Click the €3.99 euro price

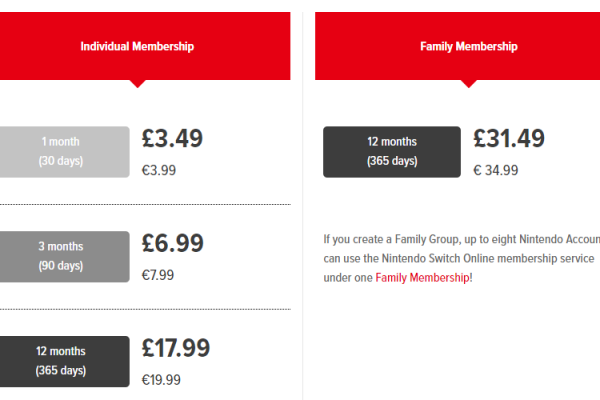[x=158, y=170]
